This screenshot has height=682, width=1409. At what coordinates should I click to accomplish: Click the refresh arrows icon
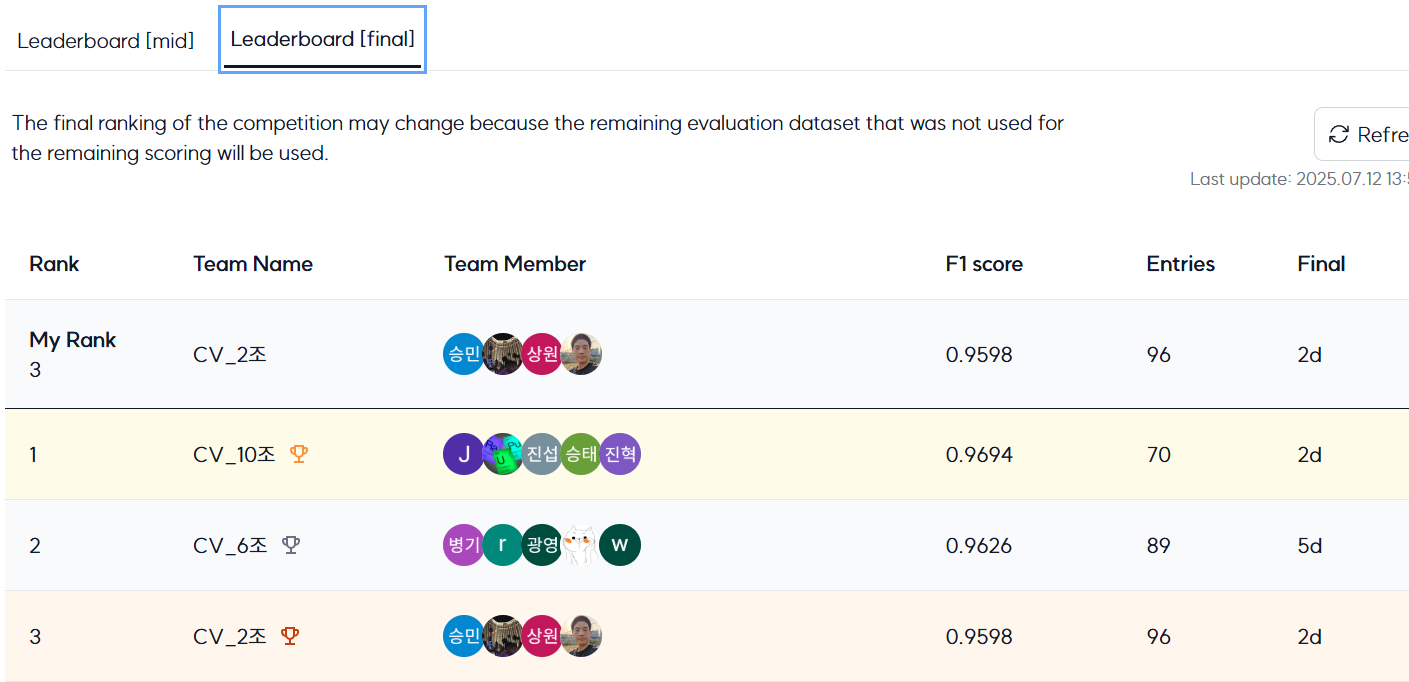(1338, 134)
